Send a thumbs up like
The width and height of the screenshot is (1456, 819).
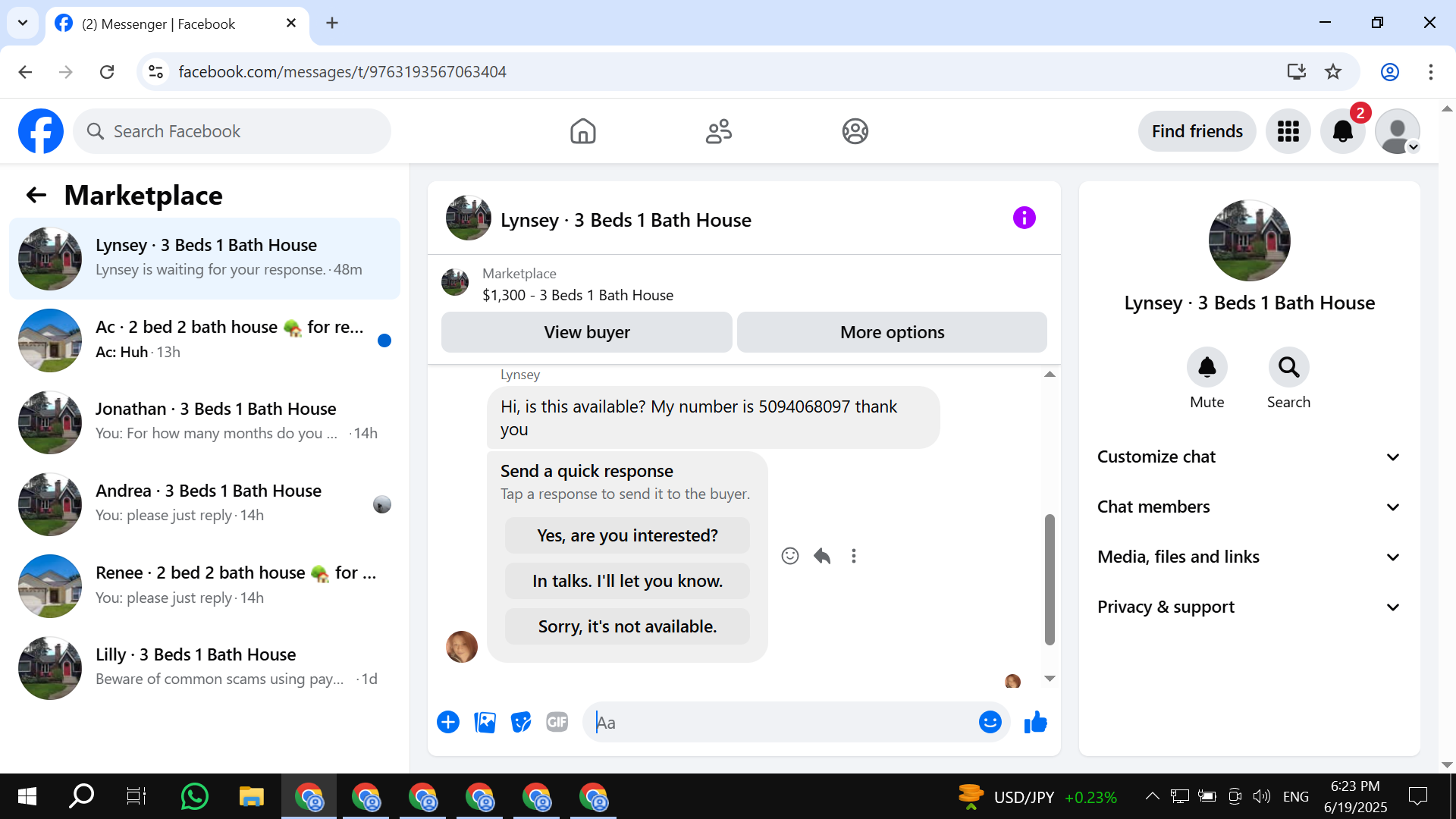(1035, 723)
